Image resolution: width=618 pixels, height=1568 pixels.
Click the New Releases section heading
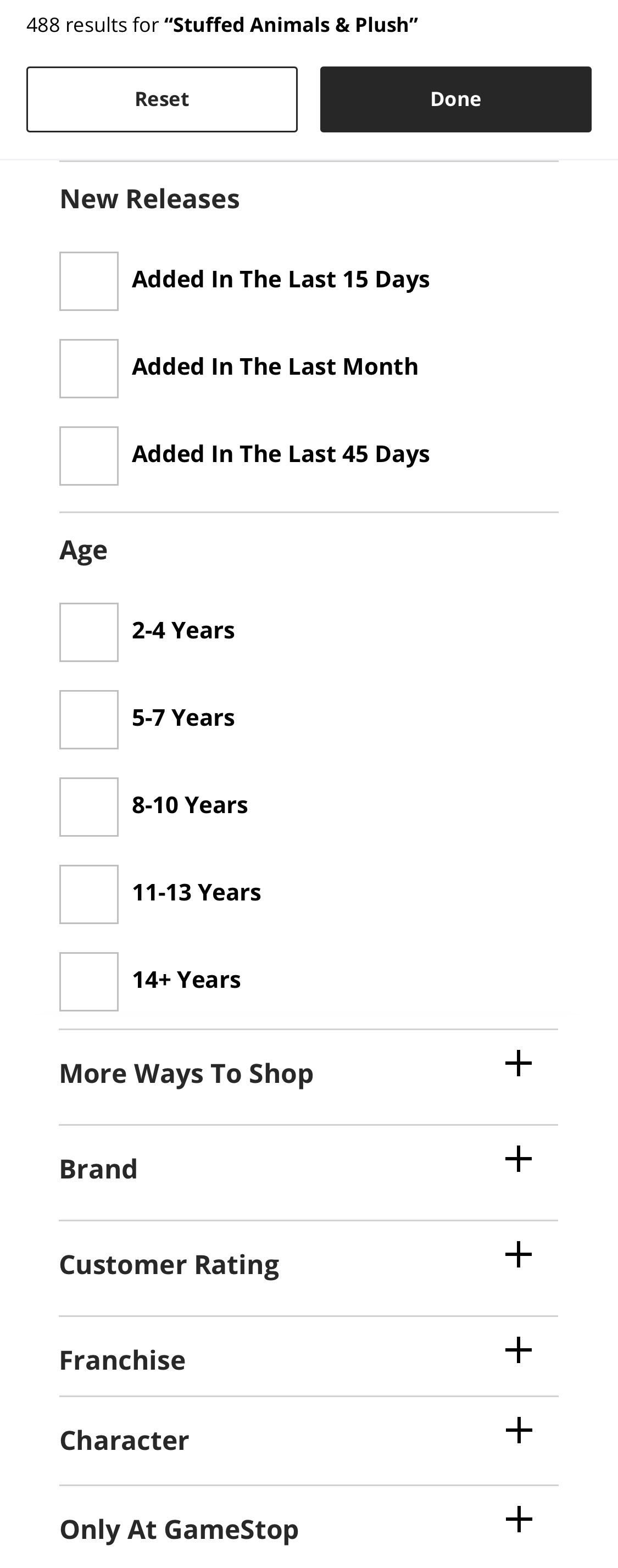[x=149, y=198]
